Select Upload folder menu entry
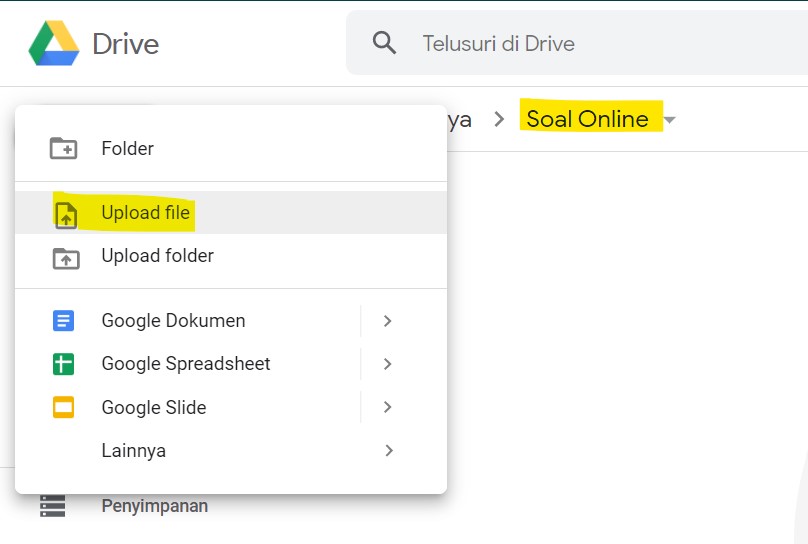 231,256
